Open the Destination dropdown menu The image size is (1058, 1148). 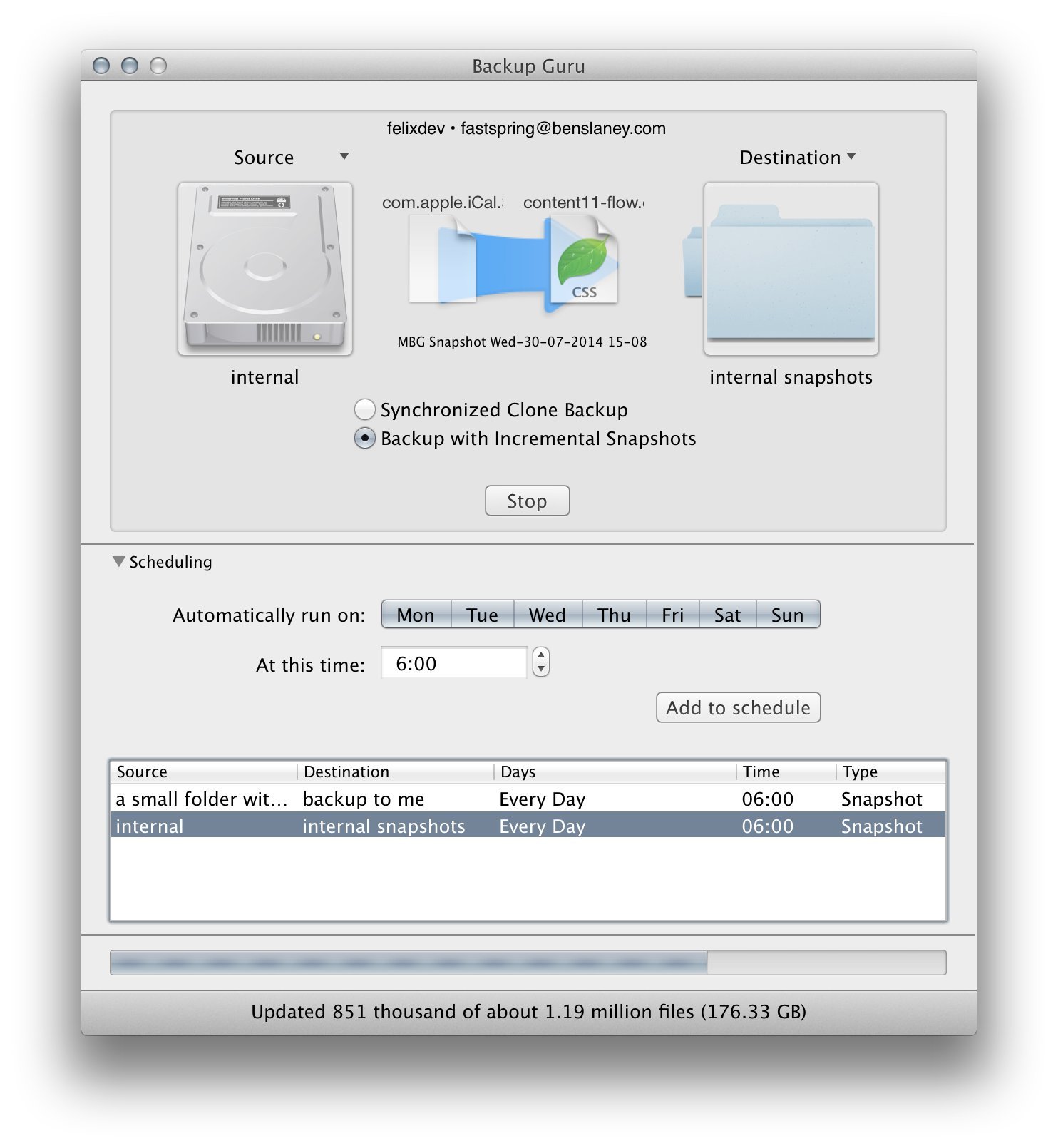(851, 157)
